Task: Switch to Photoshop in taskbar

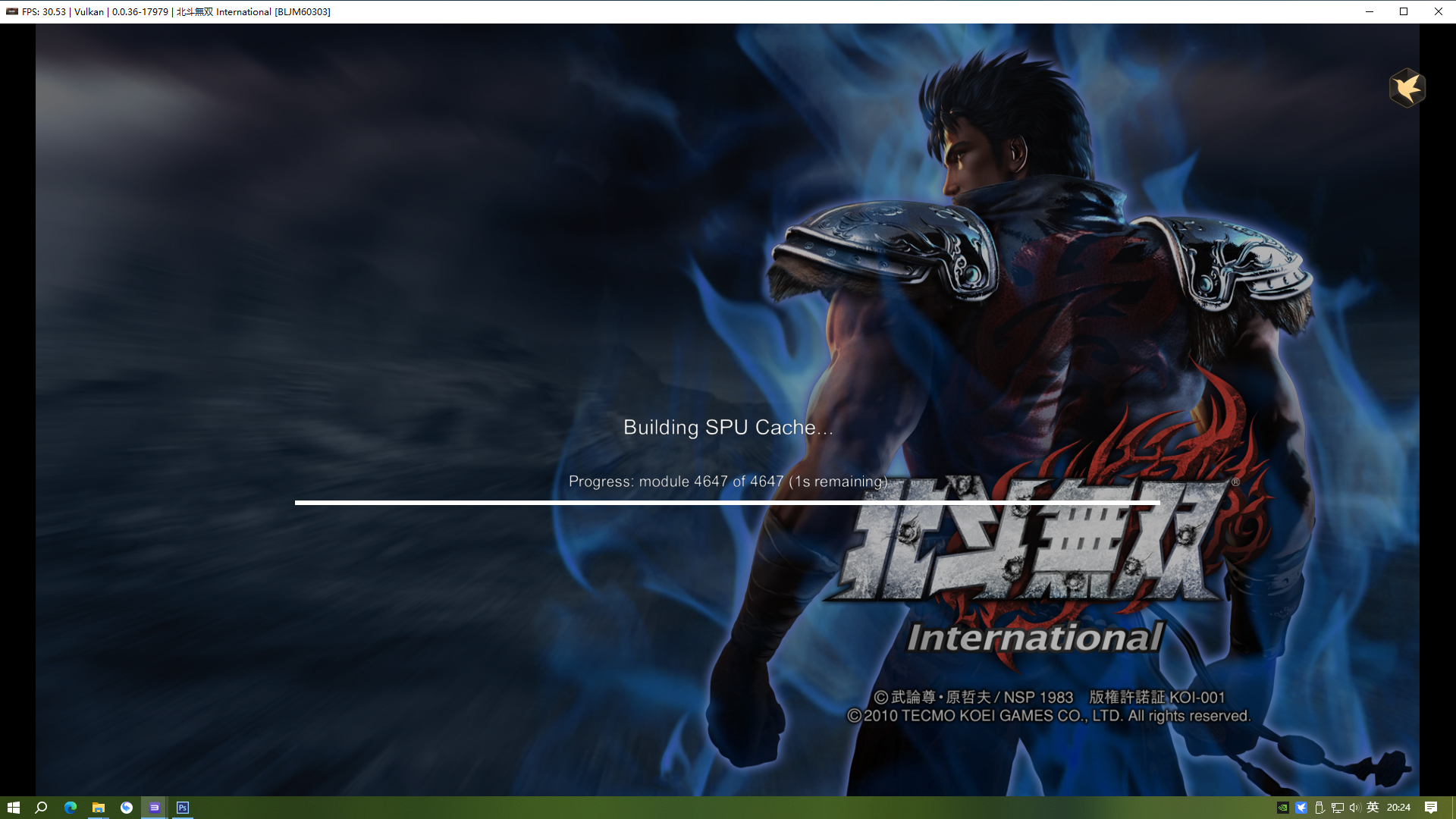Action: (182, 808)
